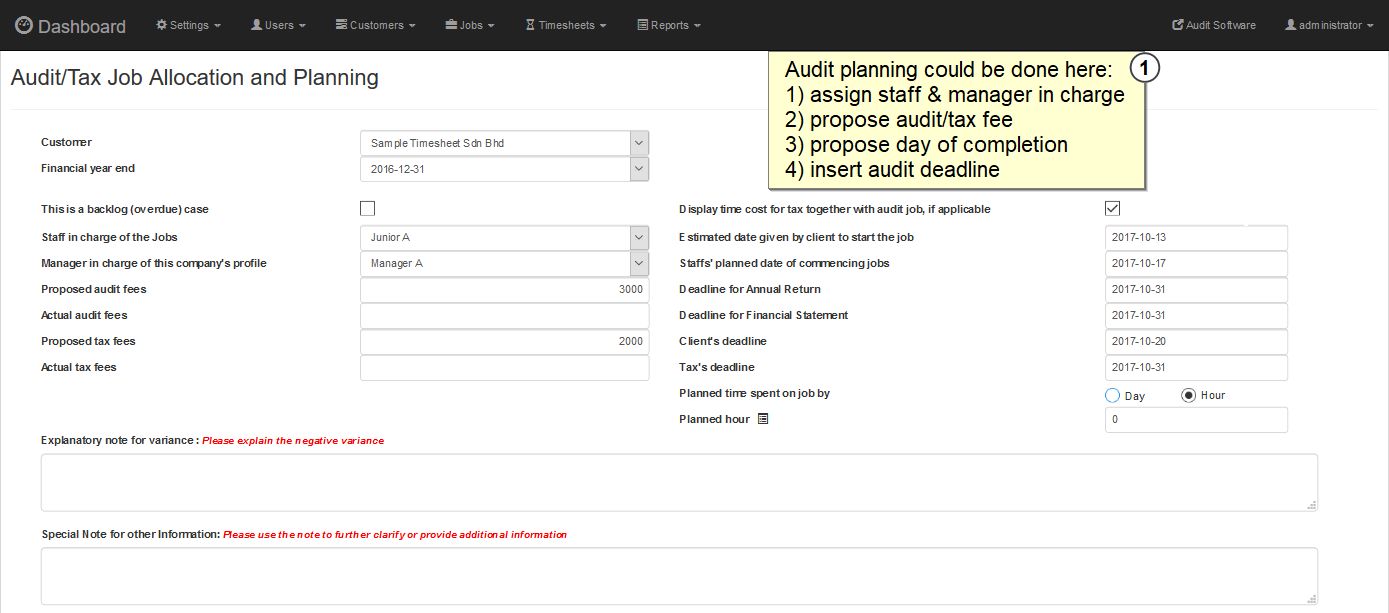Expand the Staff in charge dropdown

(639, 237)
